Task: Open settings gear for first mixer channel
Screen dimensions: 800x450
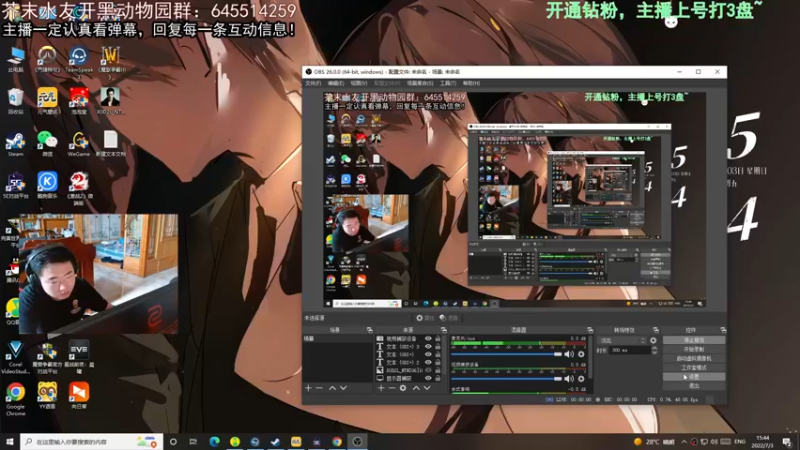Action: [x=581, y=354]
